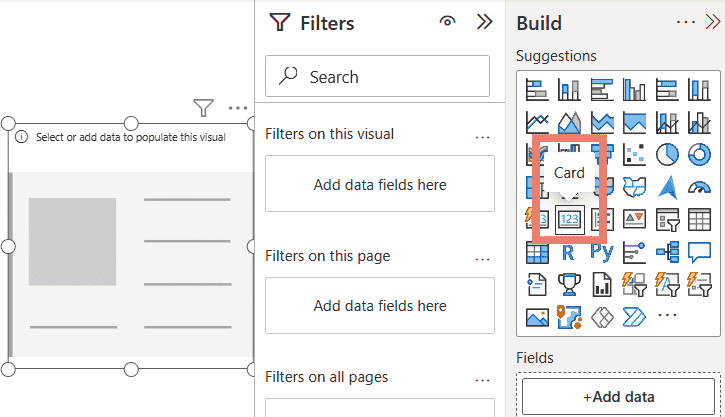Select the preview List slicer visual

tap(699, 284)
